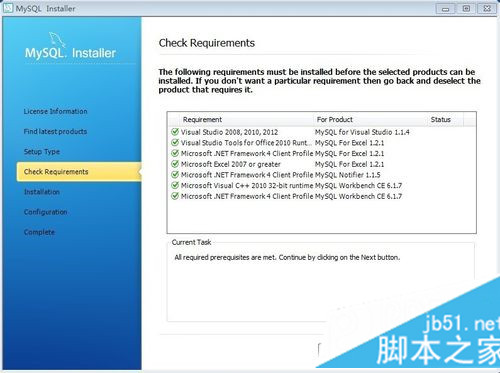Select the MySQL Notifier 1.1.5 product cell
500x373 pixels.
pos(348,175)
